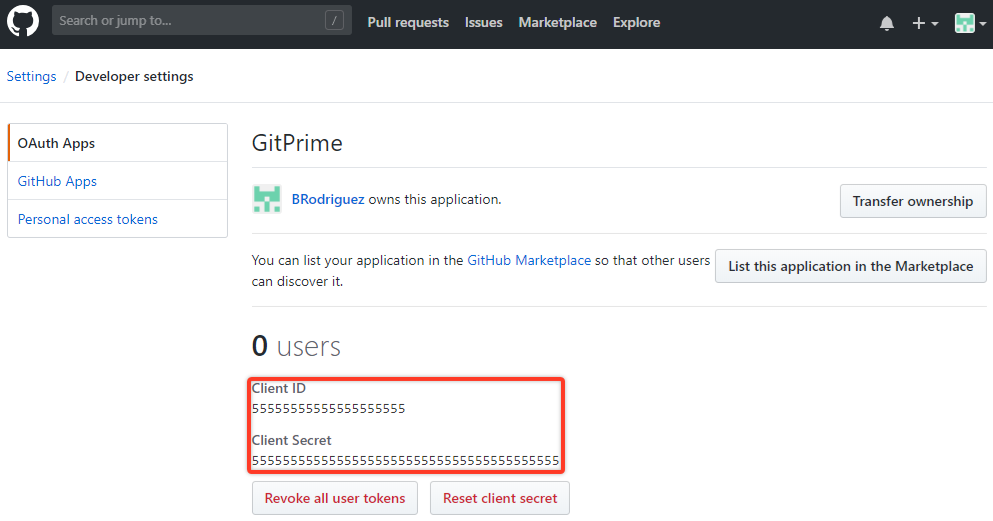The image size is (993, 521).
Task: Click the Reset client secret button
Action: pyautogui.click(x=500, y=498)
